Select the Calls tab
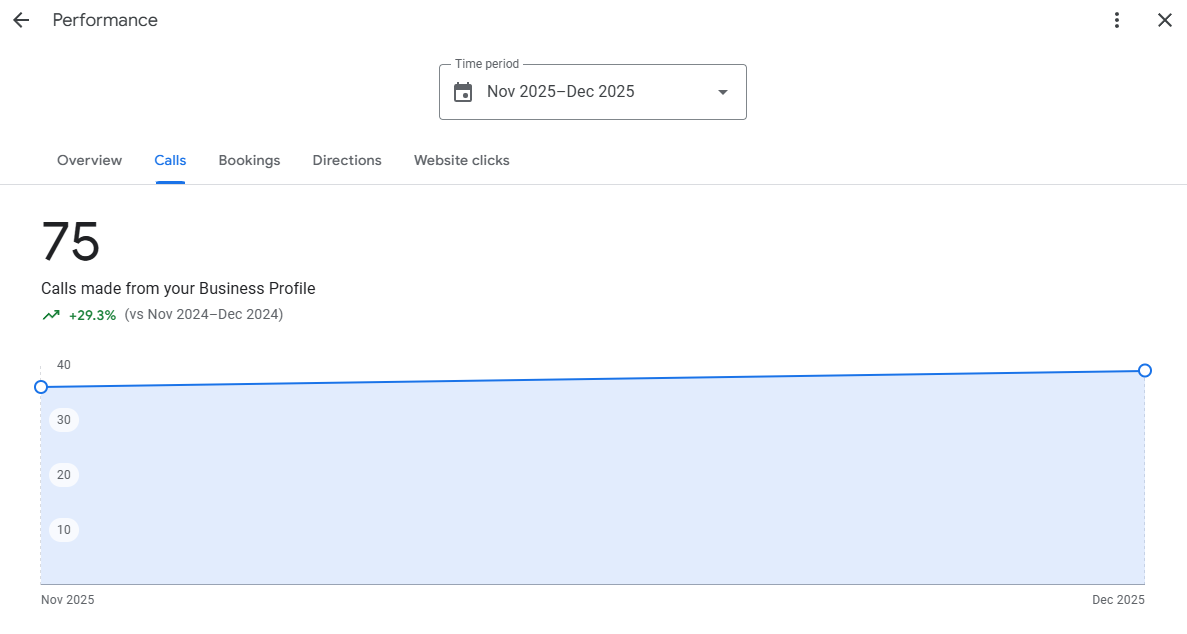This screenshot has height=634, width=1187. click(x=170, y=160)
